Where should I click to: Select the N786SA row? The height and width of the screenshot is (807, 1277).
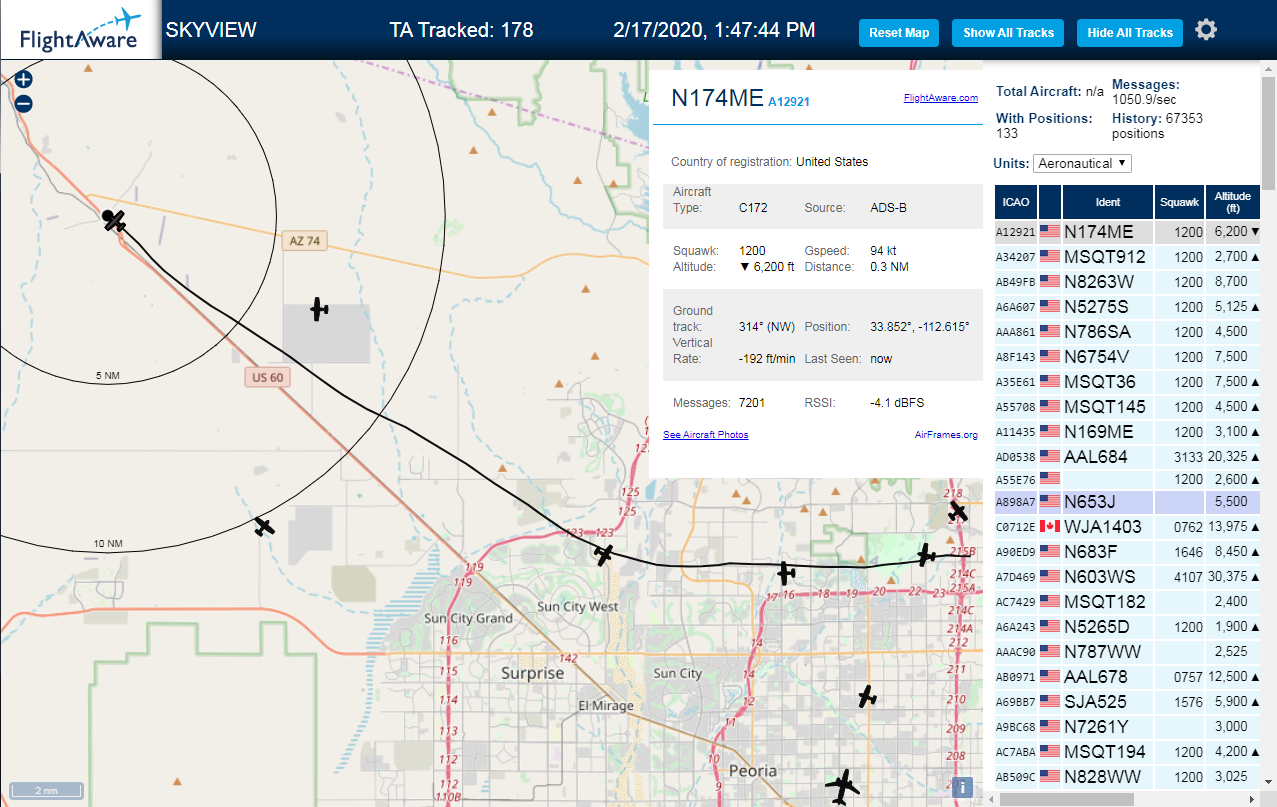(x=1127, y=332)
